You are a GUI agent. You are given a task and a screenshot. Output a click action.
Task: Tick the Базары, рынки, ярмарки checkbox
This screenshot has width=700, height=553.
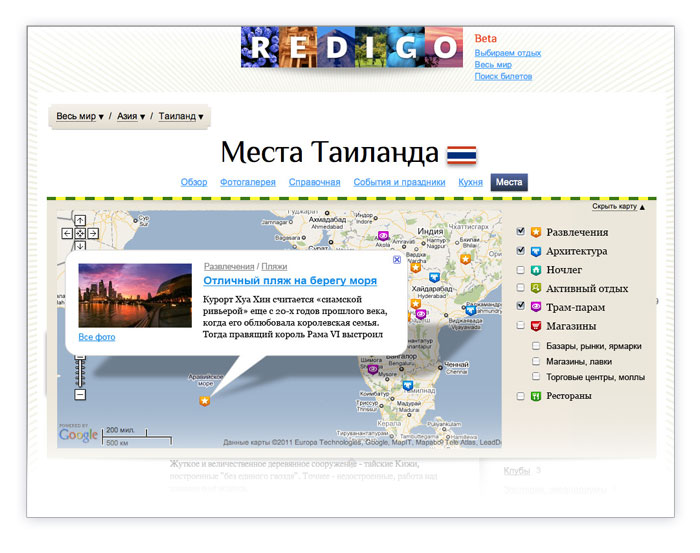coord(536,346)
